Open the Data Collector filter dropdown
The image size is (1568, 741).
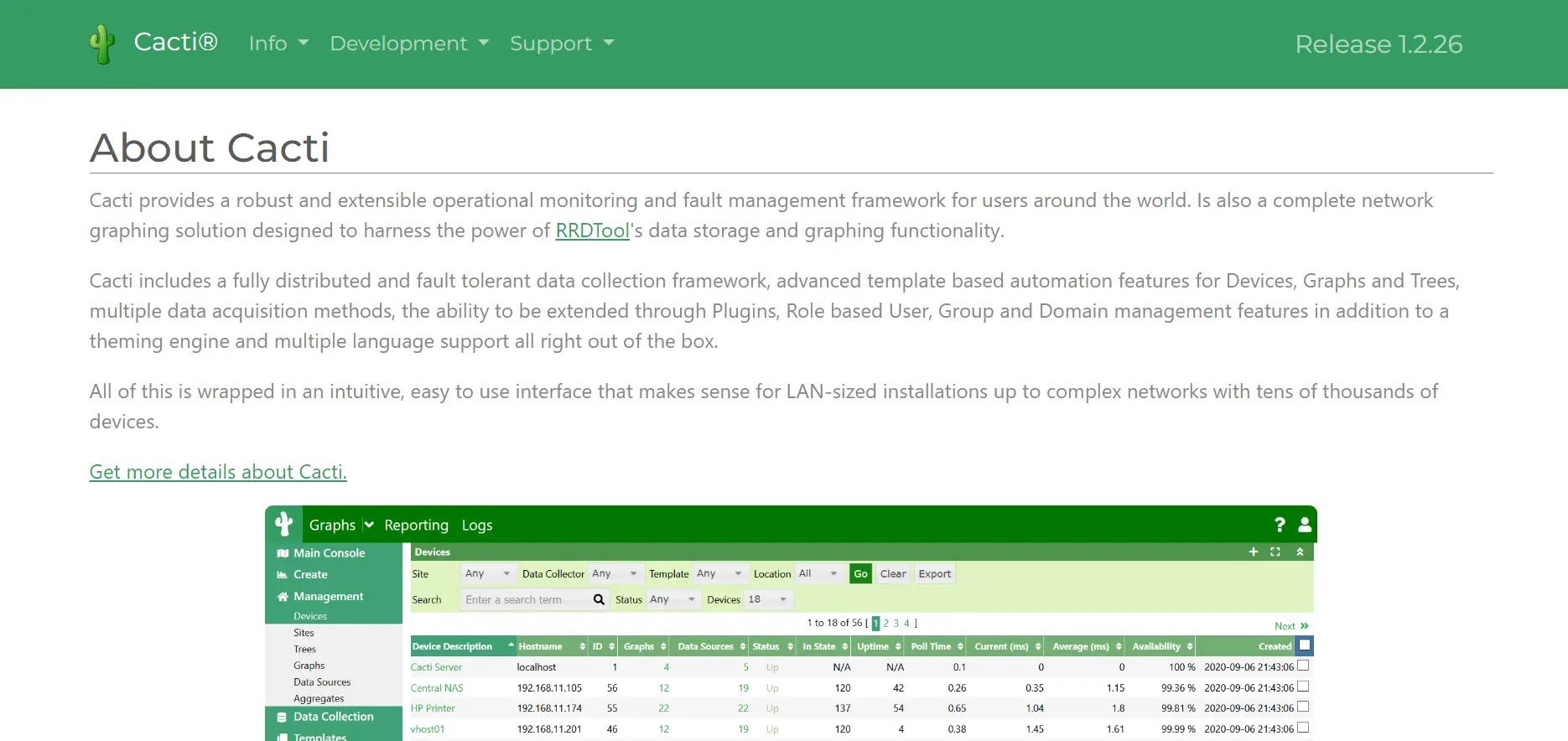coord(615,573)
